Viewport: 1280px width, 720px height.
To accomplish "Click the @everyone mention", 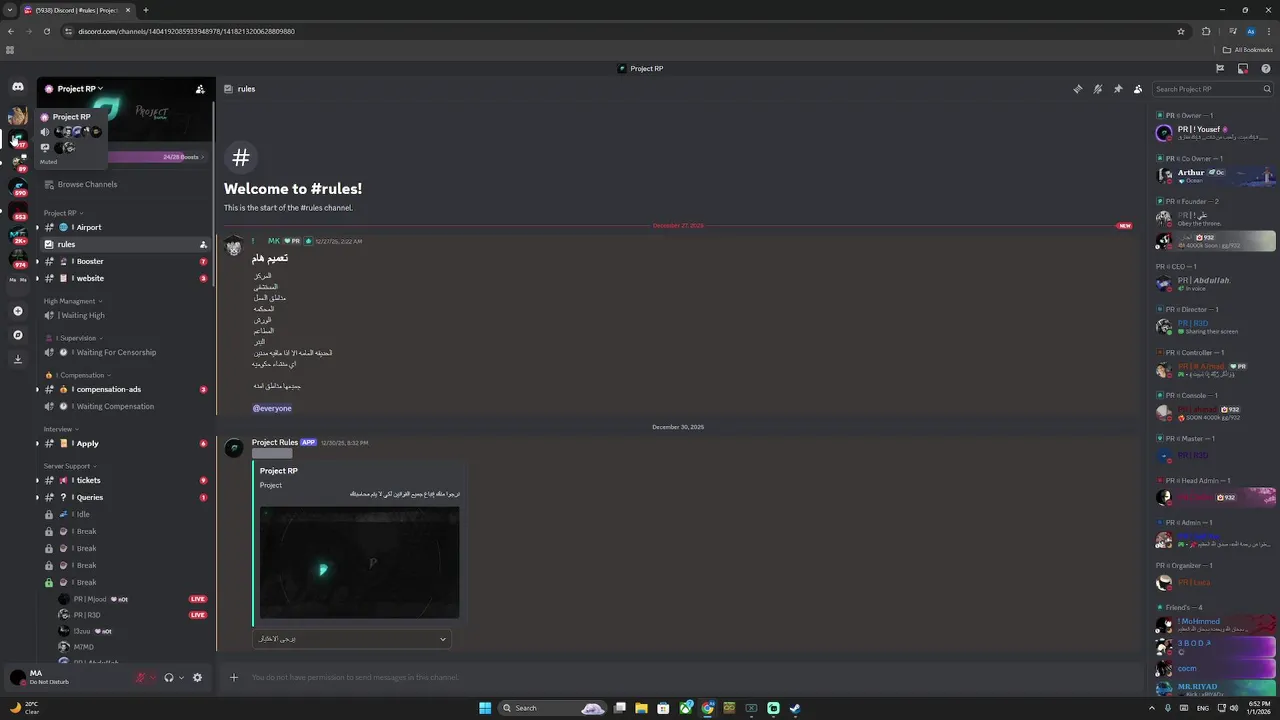I will coord(272,408).
